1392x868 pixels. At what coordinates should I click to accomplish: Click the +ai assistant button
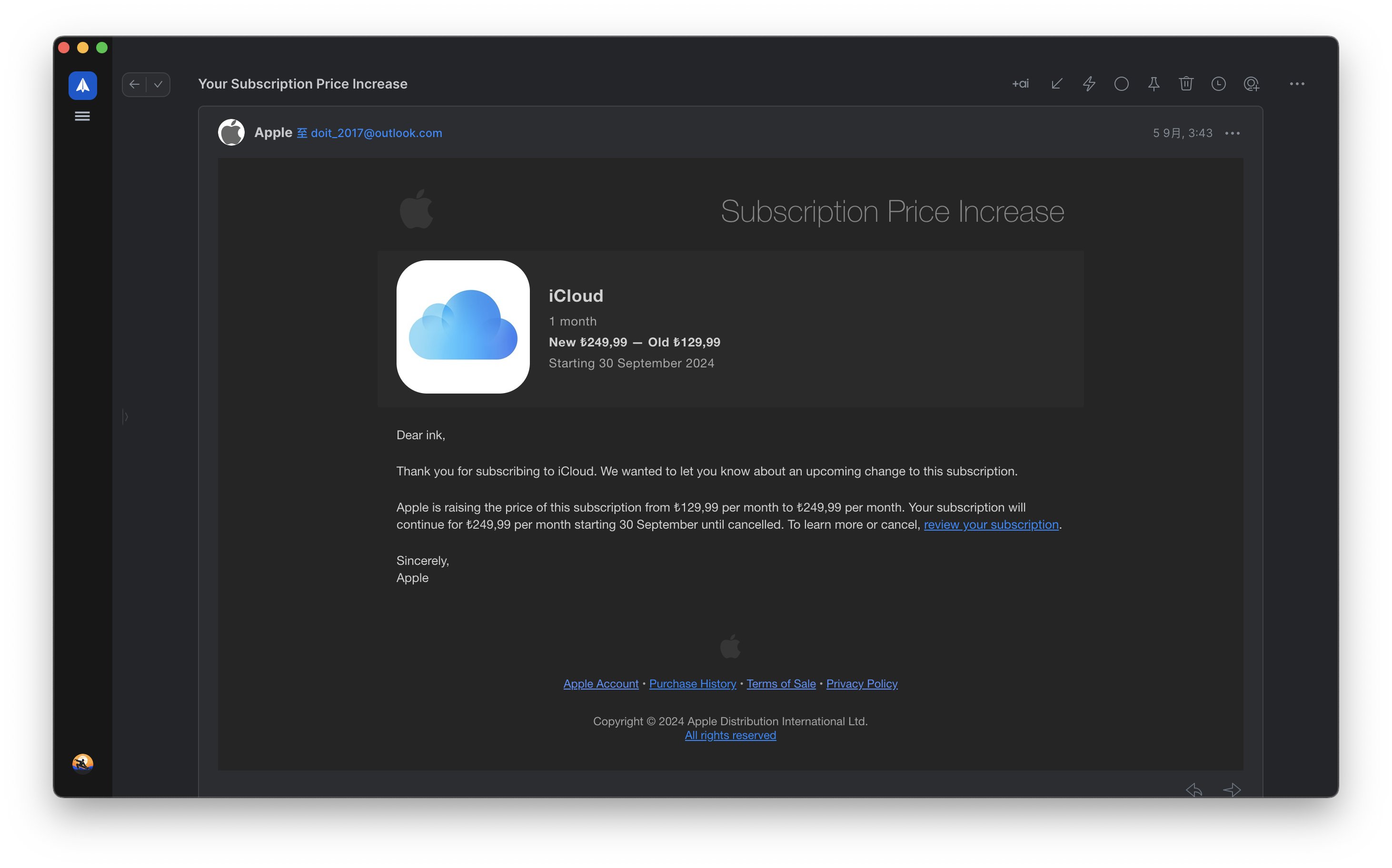tap(1020, 84)
